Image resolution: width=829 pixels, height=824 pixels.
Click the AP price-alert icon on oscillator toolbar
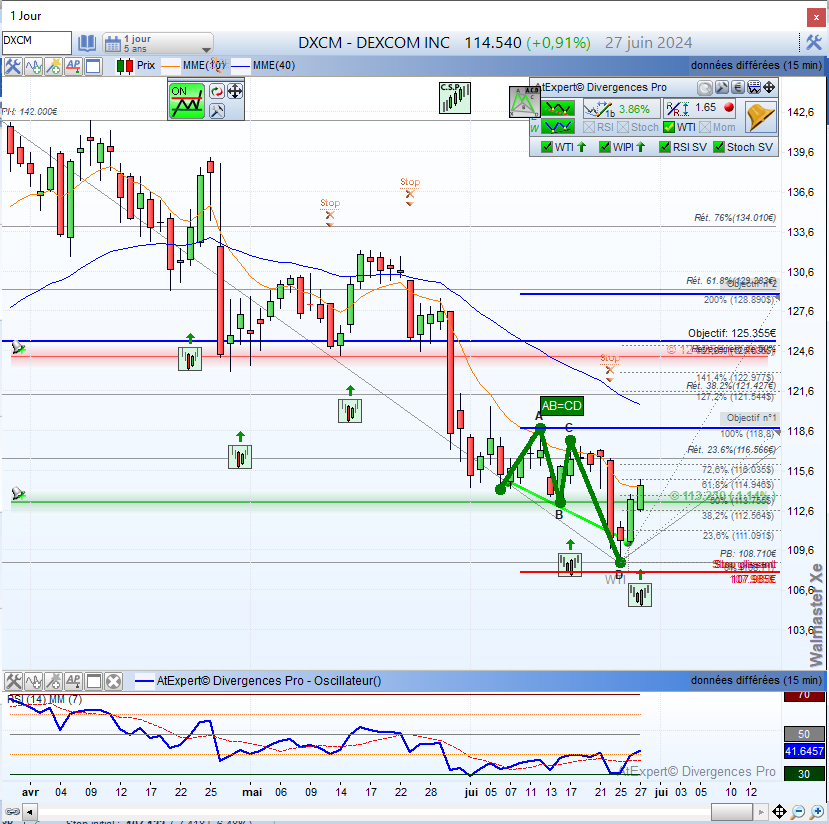[x=73, y=681]
